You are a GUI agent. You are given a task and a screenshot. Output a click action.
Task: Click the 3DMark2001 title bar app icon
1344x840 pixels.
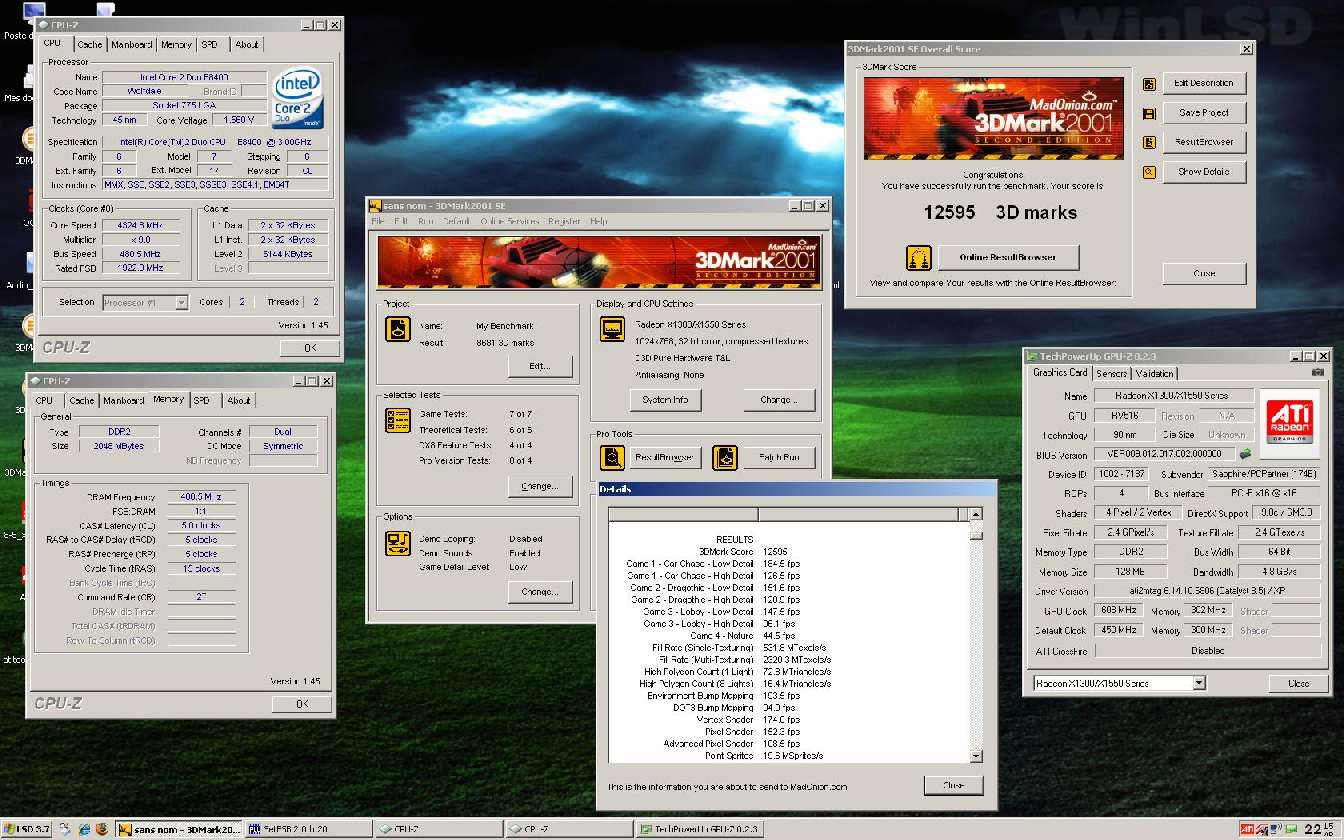376,206
